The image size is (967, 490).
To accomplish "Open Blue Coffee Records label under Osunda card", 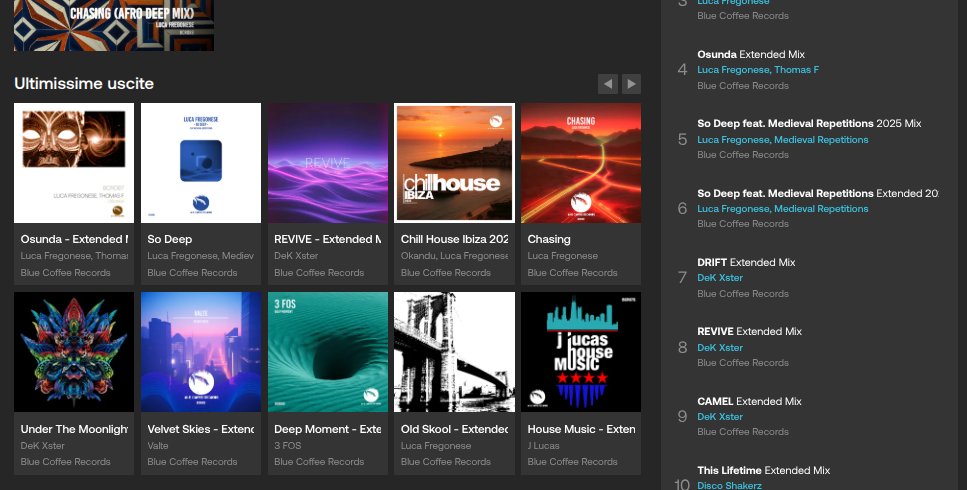I will [65, 272].
